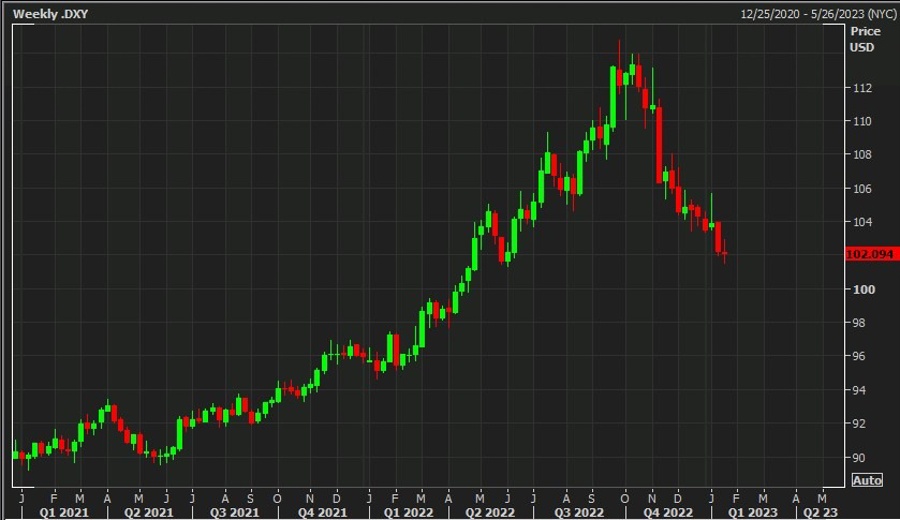Select the Q3 2022 quarter label
900x520 pixels.
579,512
